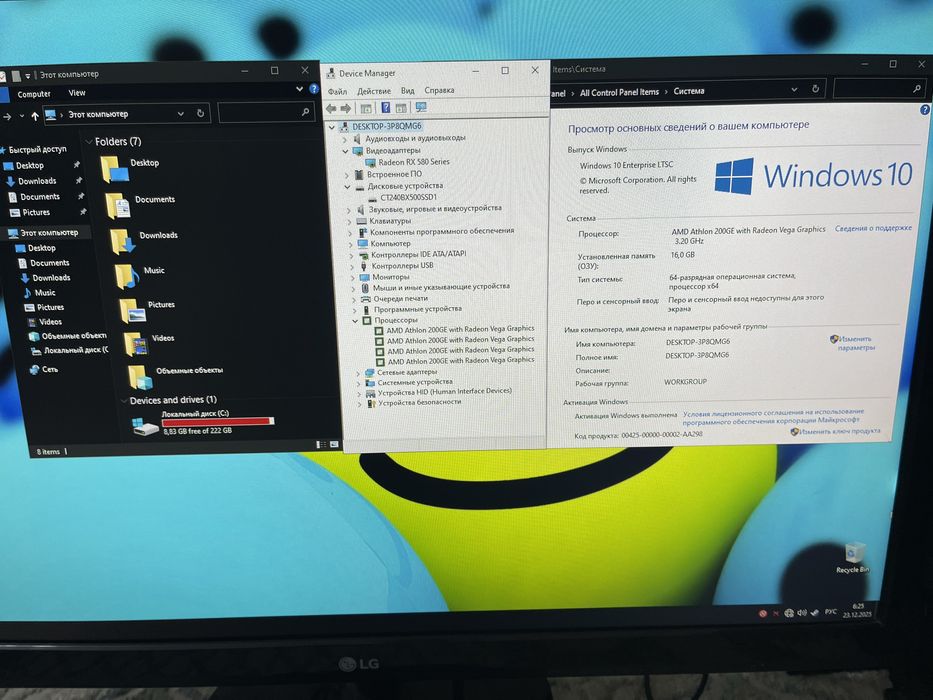Click the РУС language indicator in taskbar
Screen dimensions: 933x700
coord(831,612)
